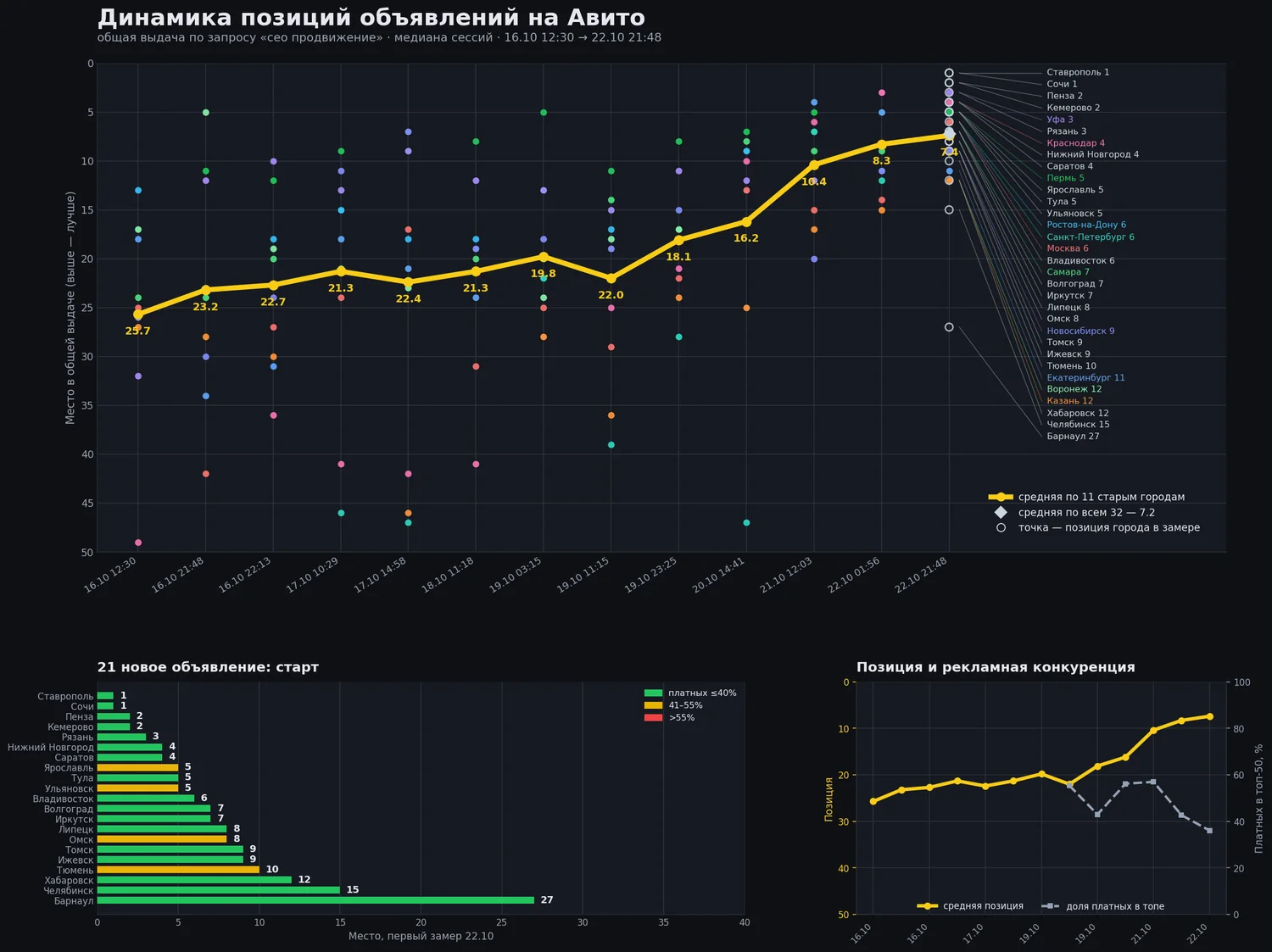Click the yellow Тюмень bar with value 10
The height and width of the screenshot is (952, 1272).
tap(178, 870)
